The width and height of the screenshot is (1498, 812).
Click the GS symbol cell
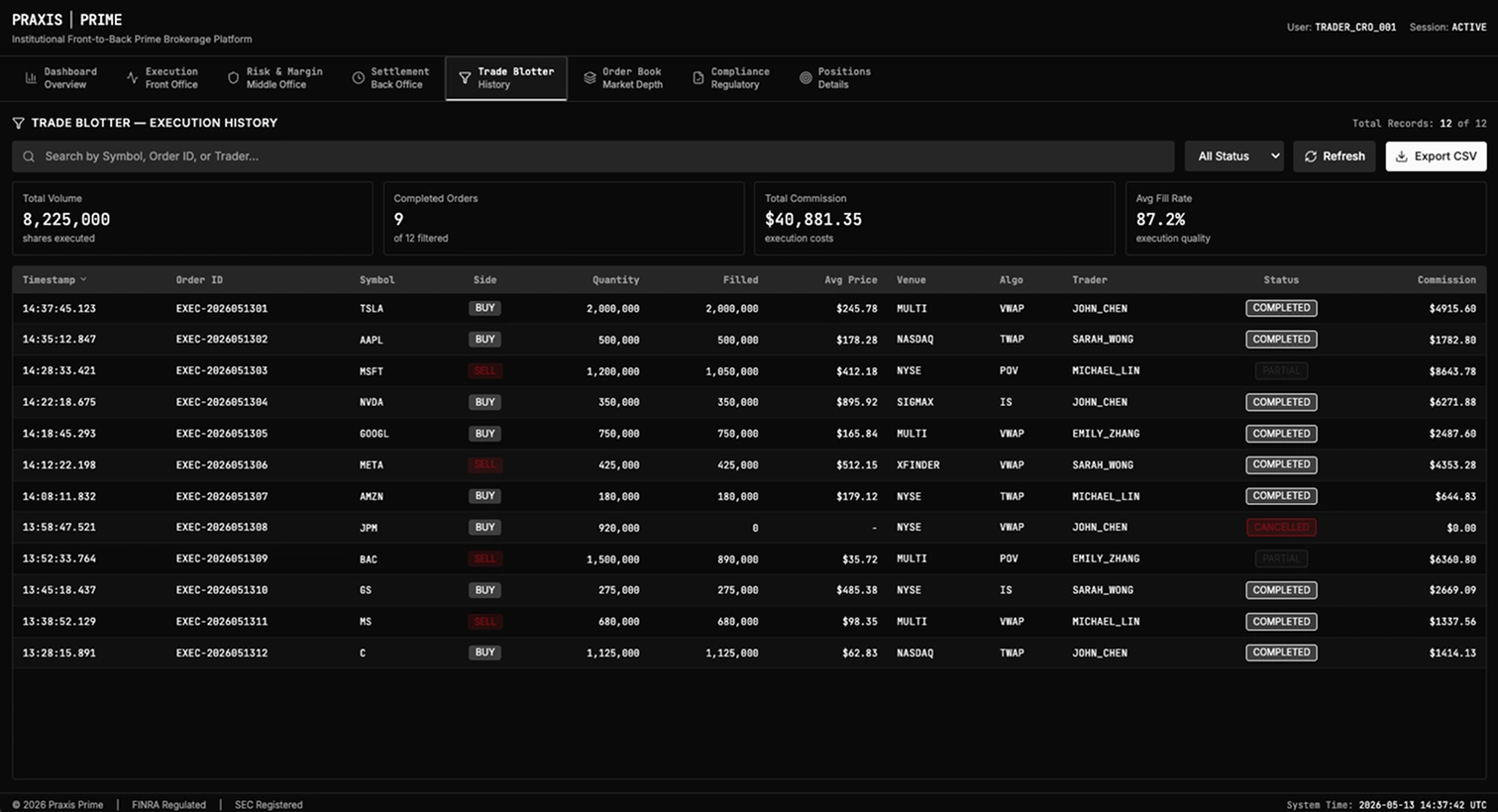366,590
